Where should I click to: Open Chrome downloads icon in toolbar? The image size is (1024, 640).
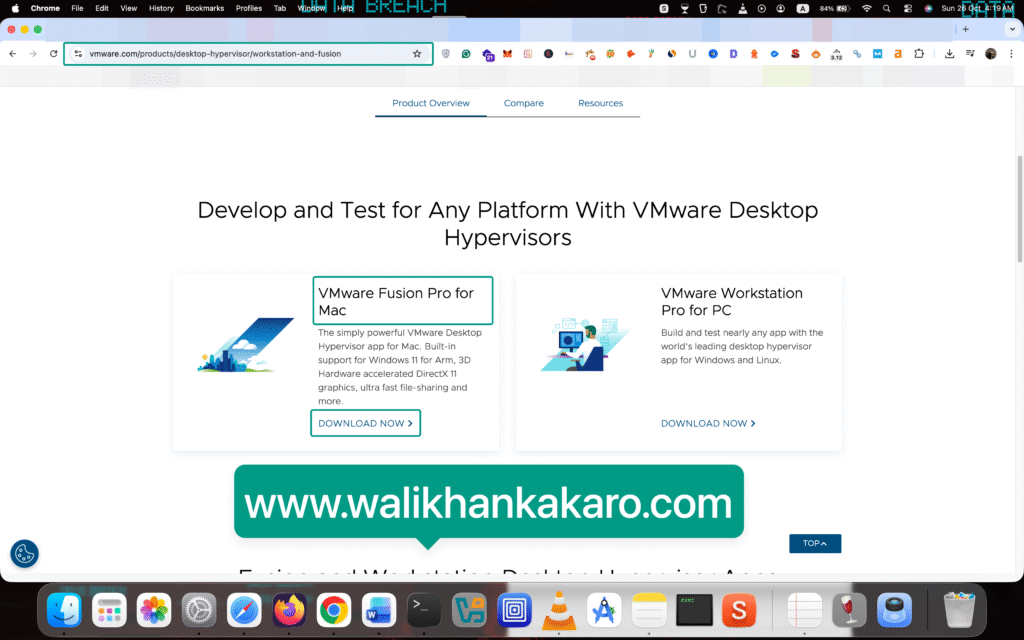pos(950,54)
